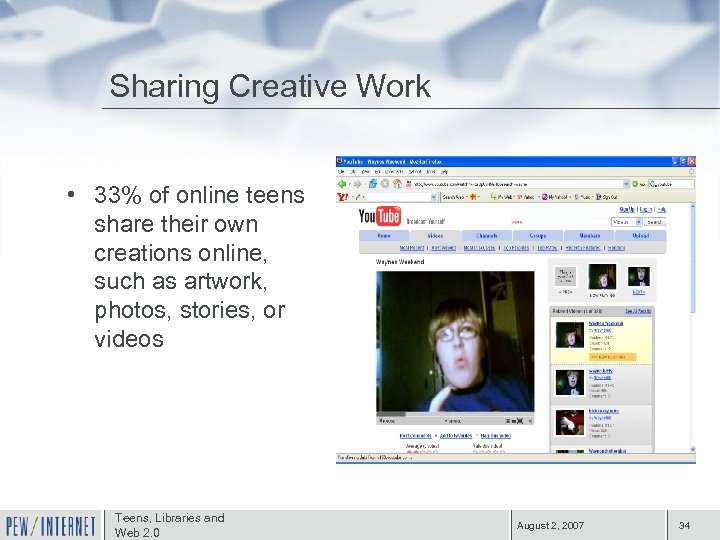Click the Flag this video link

click(x=495, y=436)
